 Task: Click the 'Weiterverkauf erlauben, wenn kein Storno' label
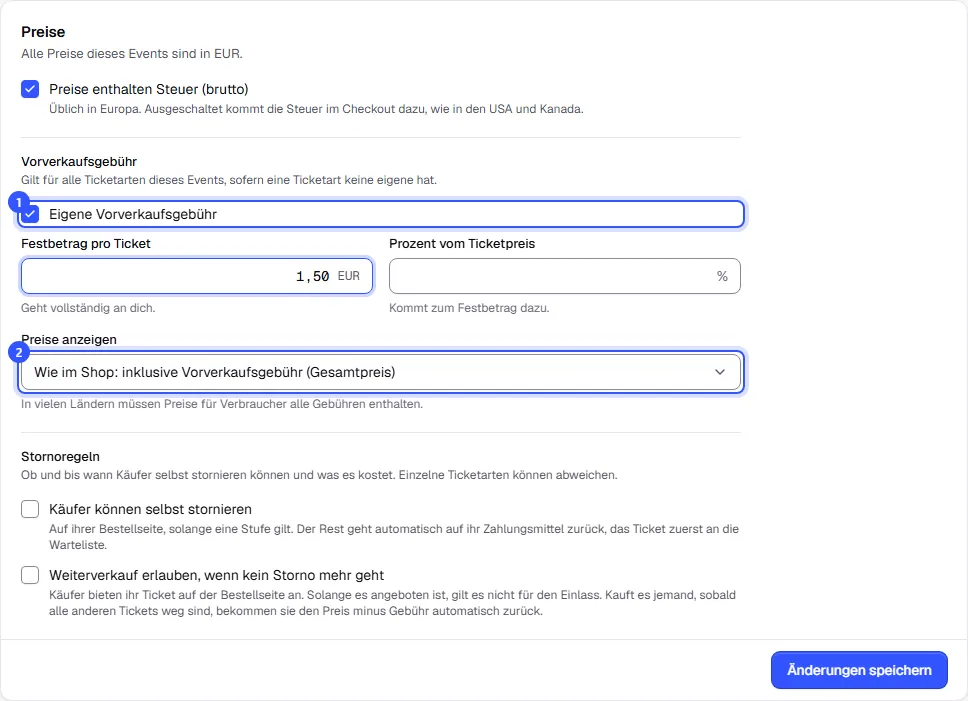click(217, 575)
